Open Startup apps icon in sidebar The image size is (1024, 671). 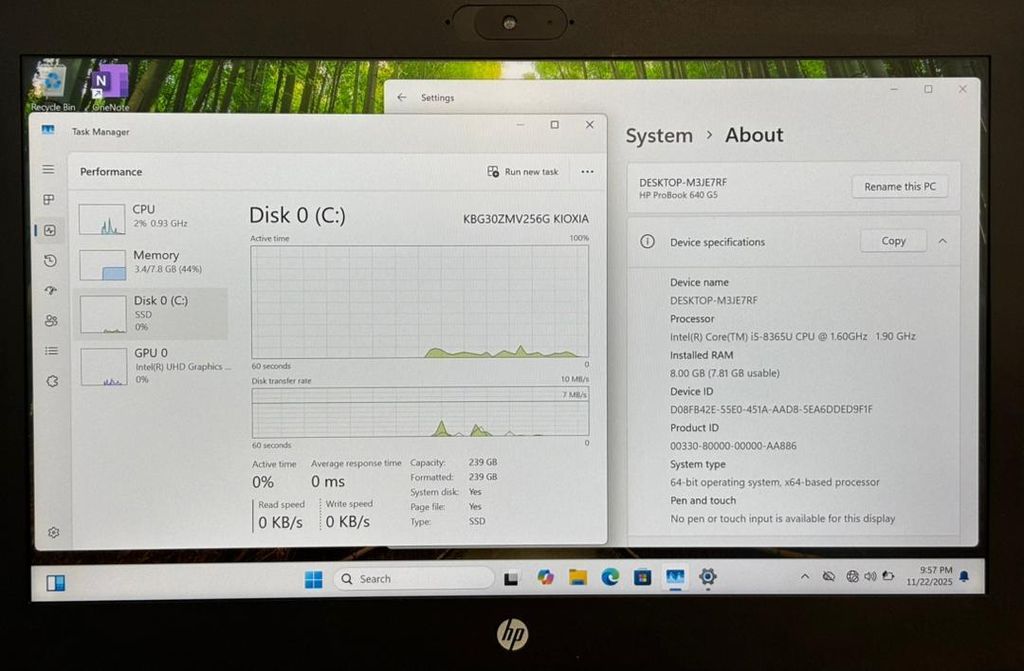50,291
